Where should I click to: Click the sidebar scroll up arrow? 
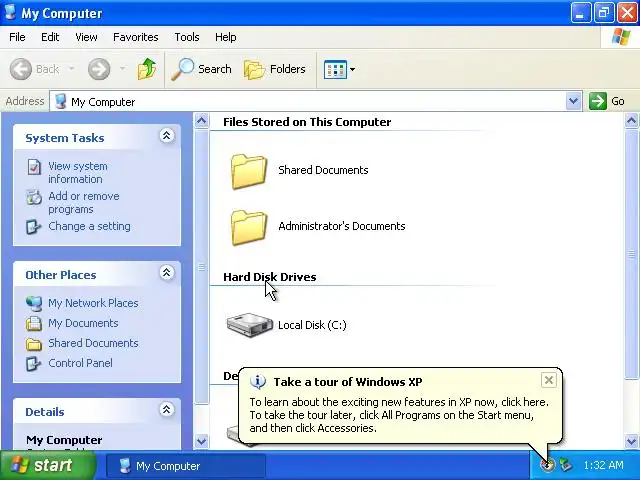[x=201, y=120]
